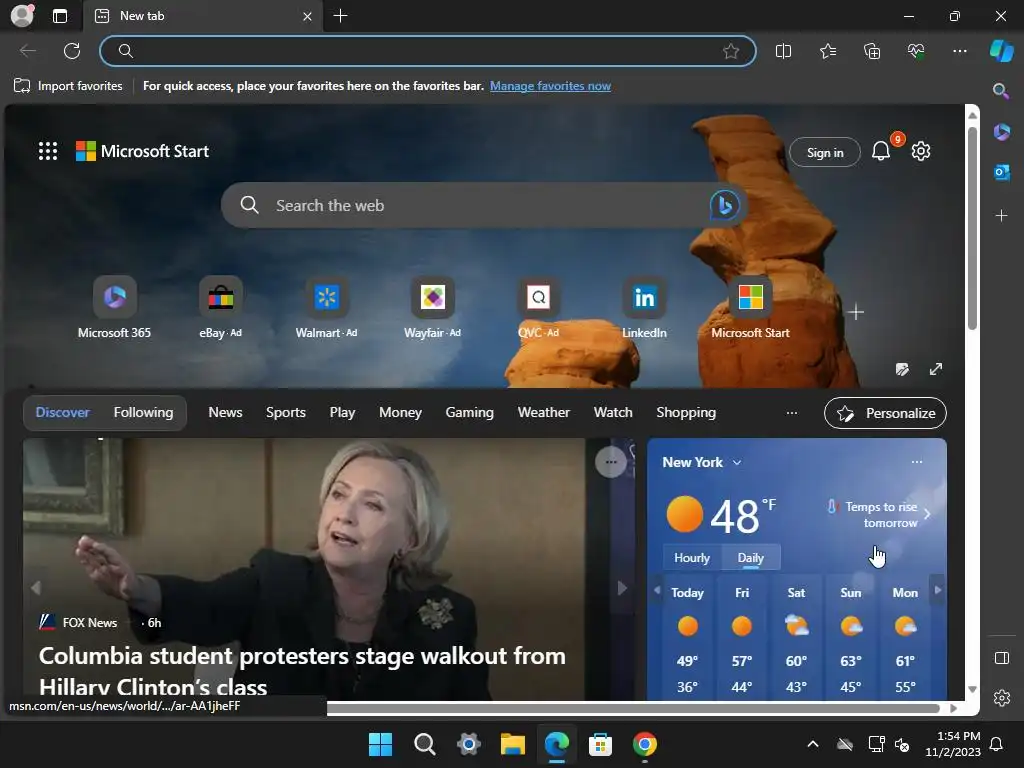Add a new quick link site
The width and height of the screenshot is (1024, 768).
(x=856, y=312)
